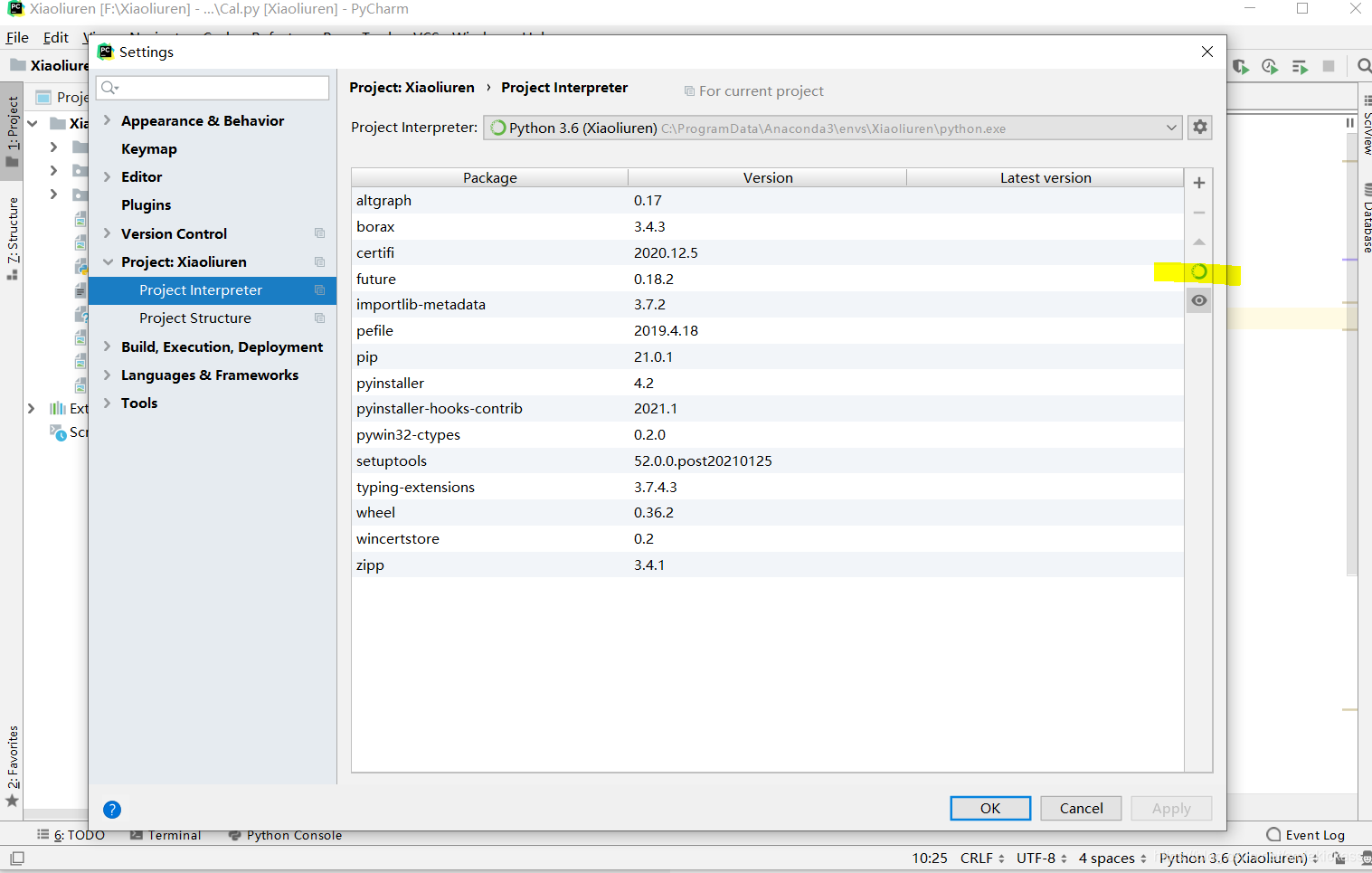The width and height of the screenshot is (1372, 873).
Task: Open the SciView side panel
Action: click(x=1367, y=126)
